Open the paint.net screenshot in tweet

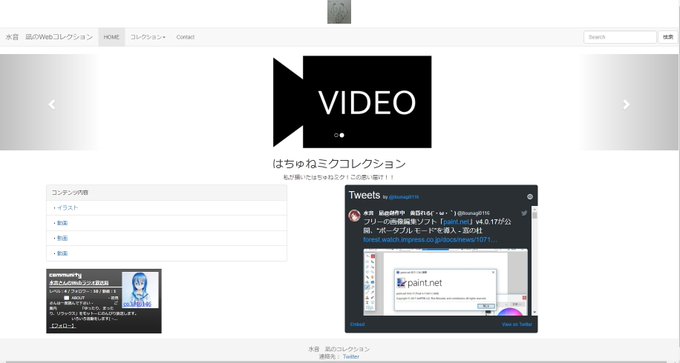tap(445, 282)
